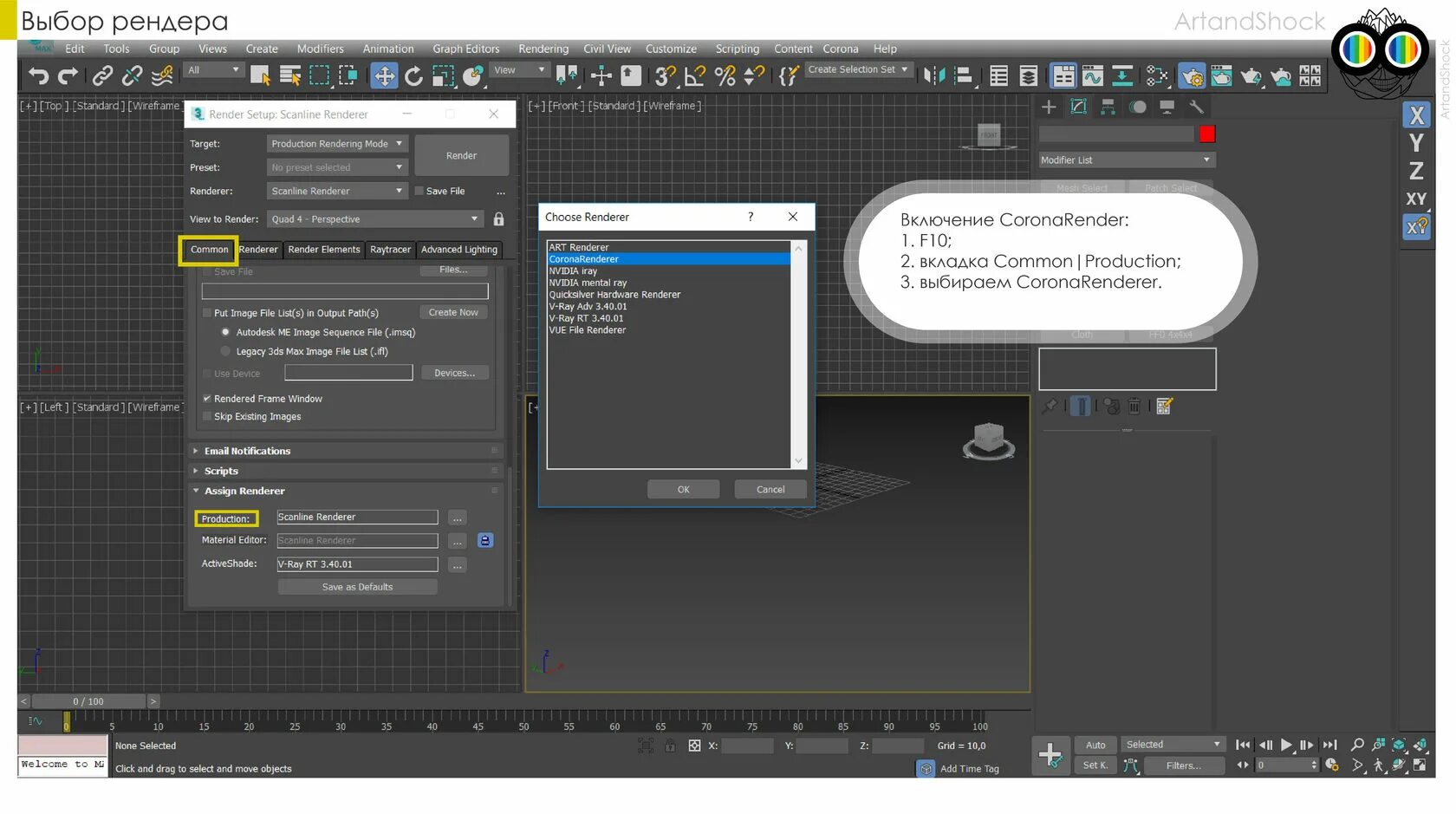Click the Mirror tool icon
The height and width of the screenshot is (814, 1456).
click(x=933, y=76)
